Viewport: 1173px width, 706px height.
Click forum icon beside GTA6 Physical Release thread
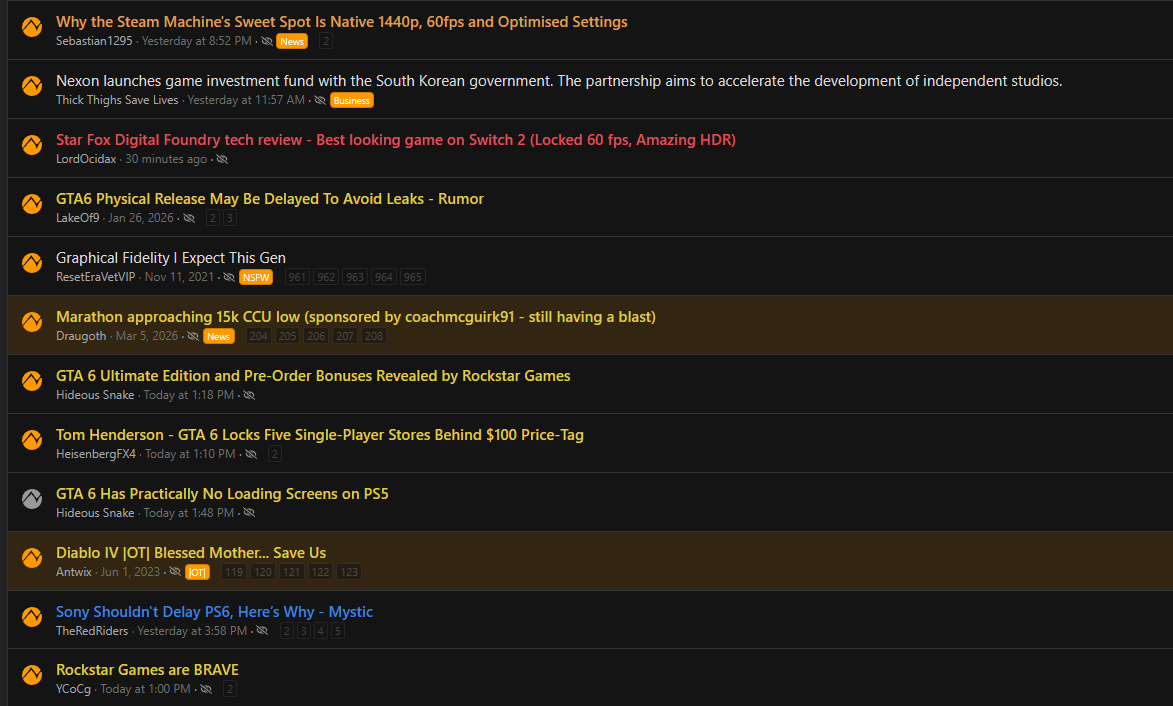coord(31,204)
